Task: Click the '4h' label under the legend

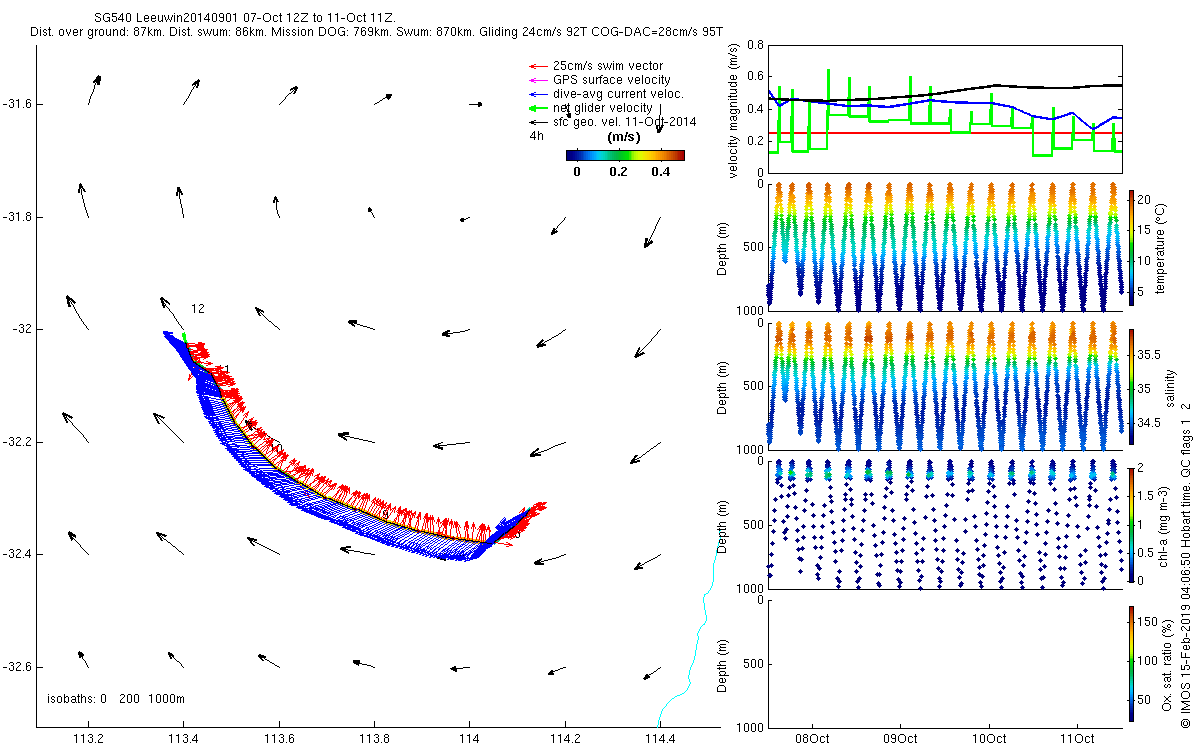Action: tap(537, 136)
